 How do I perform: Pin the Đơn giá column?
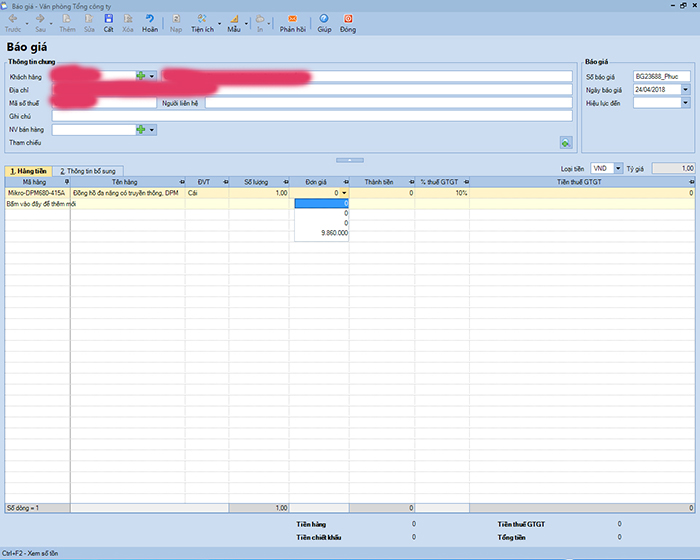click(346, 182)
